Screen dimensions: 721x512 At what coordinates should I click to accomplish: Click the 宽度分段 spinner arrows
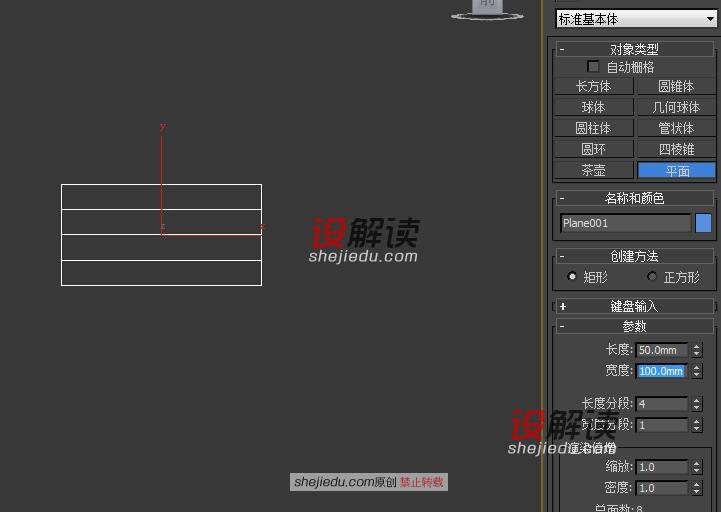click(x=697, y=425)
